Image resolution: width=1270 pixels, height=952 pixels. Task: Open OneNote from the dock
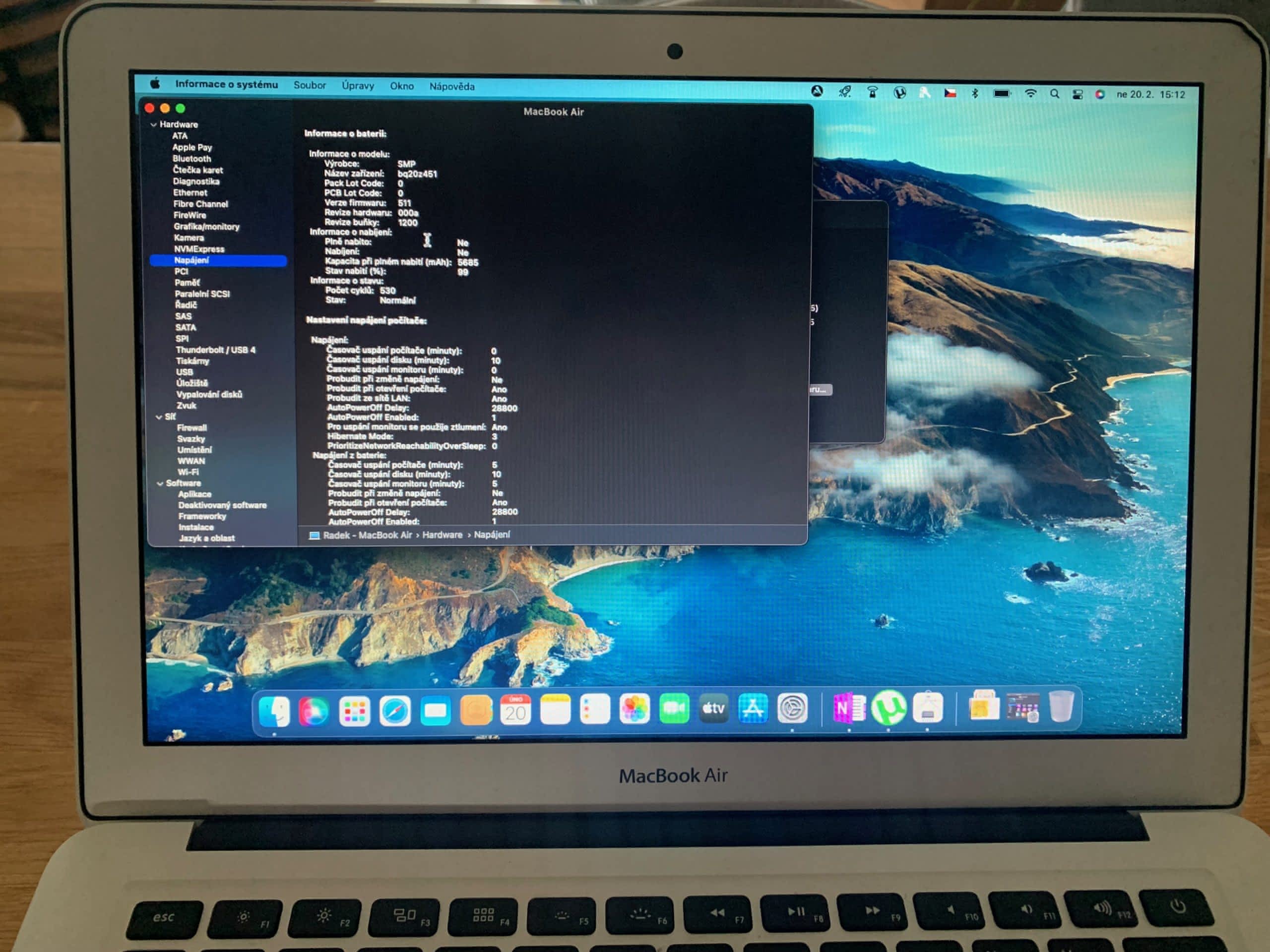click(x=849, y=709)
